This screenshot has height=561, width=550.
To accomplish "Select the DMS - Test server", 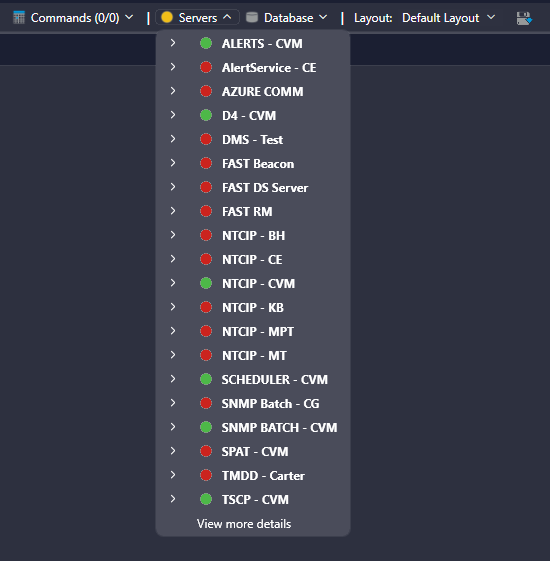I will pos(253,139).
